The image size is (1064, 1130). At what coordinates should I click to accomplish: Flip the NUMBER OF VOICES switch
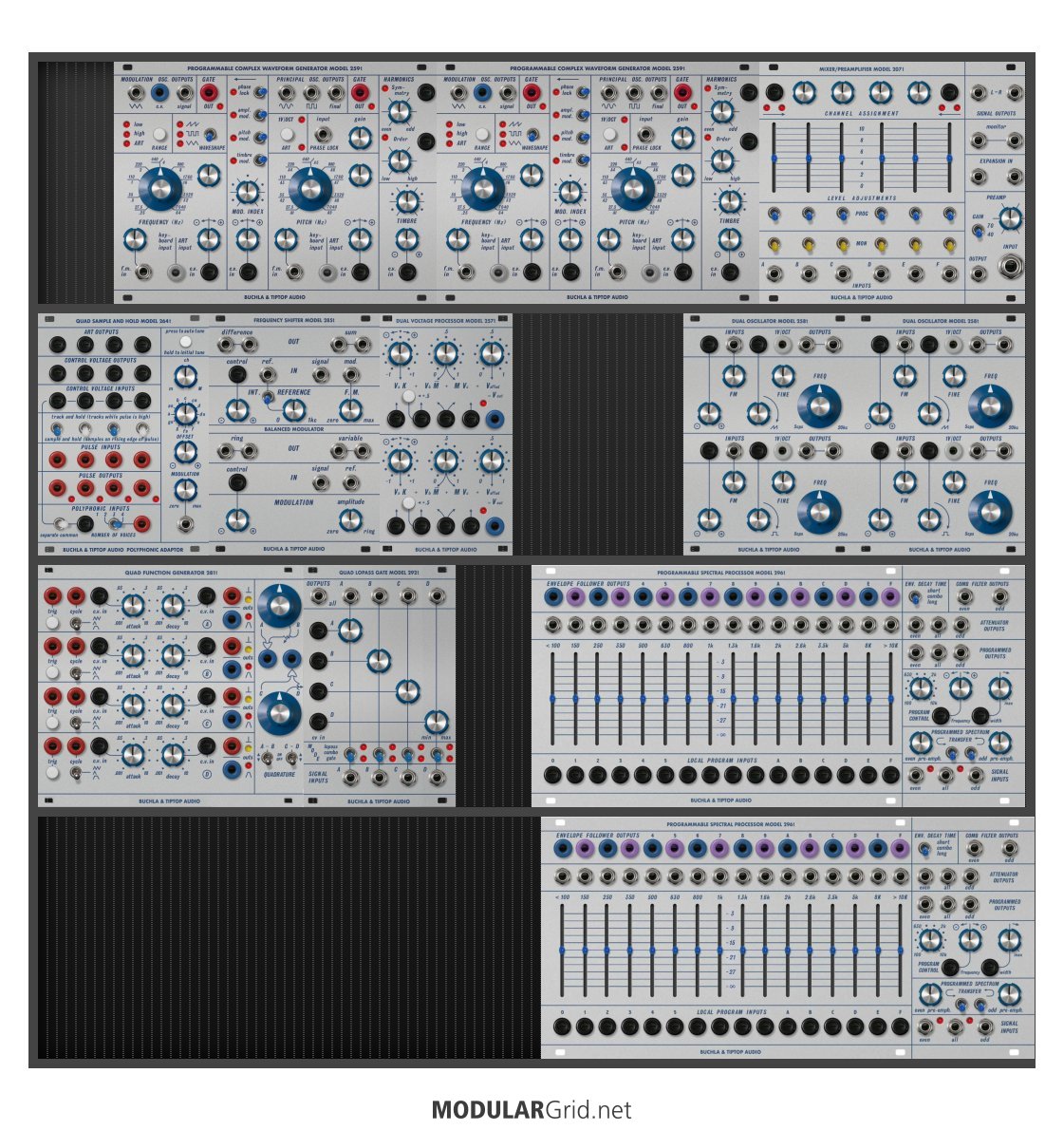click(114, 523)
